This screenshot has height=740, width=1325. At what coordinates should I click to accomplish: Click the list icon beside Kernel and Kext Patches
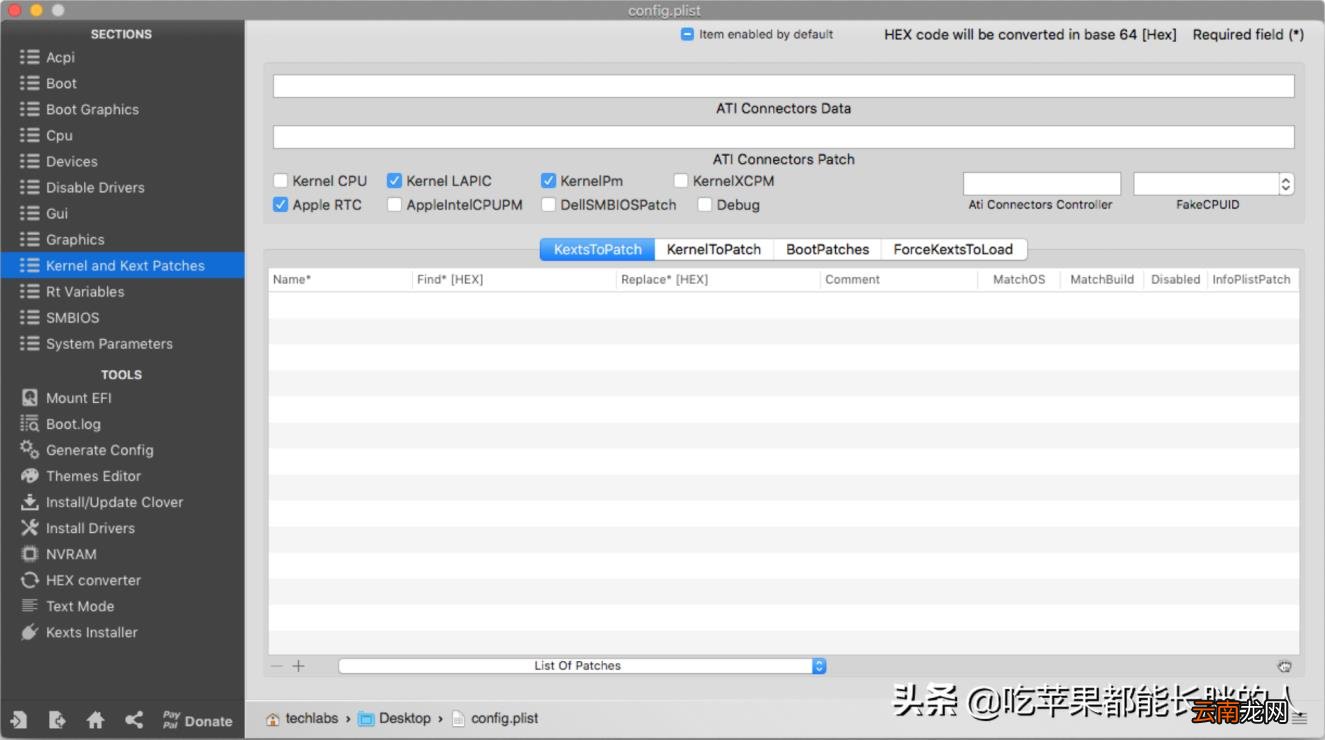pyautogui.click(x=30, y=266)
